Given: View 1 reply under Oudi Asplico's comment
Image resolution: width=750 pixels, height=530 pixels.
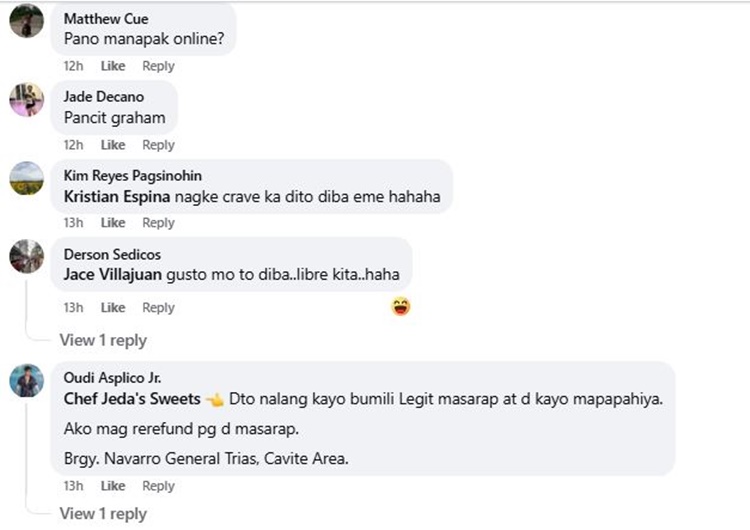Looking at the screenshot, I should [103, 514].
